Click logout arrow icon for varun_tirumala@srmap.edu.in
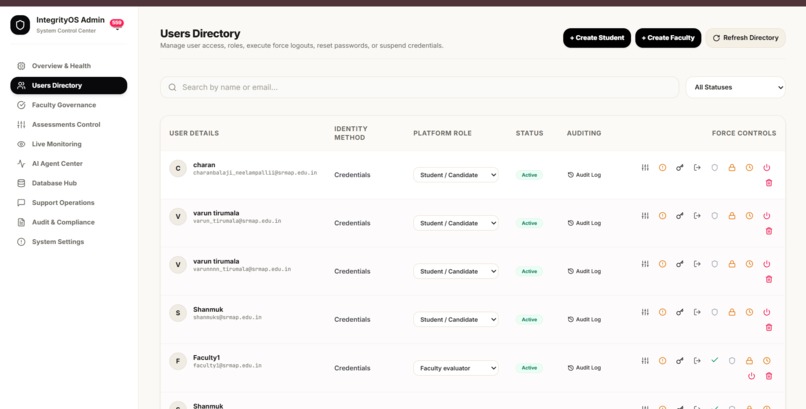Viewport: 806px width, 409px height. click(x=697, y=216)
